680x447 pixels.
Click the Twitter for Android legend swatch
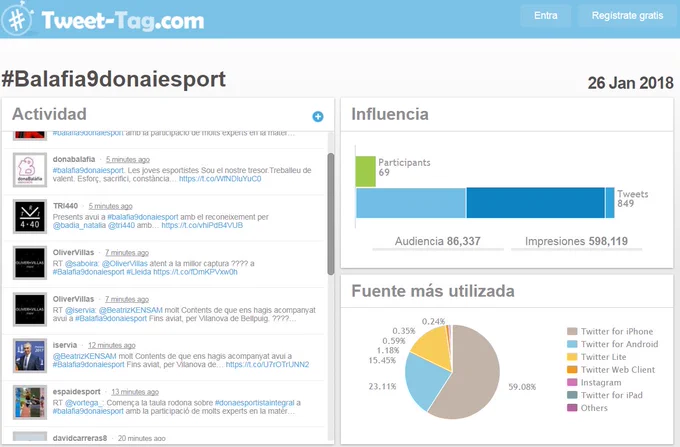pos(572,344)
